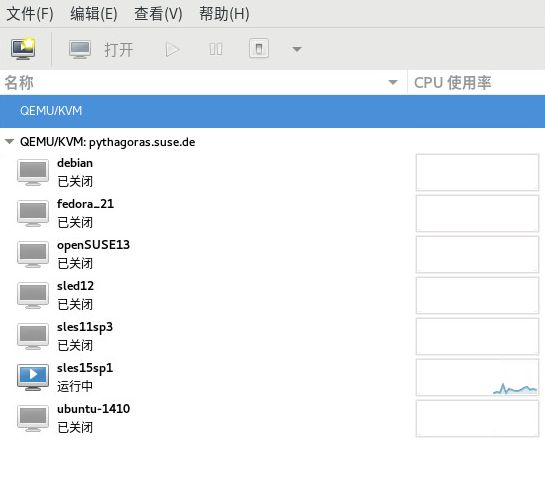Click the 打开 button label
The width and height of the screenshot is (545, 478).
tap(119, 50)
